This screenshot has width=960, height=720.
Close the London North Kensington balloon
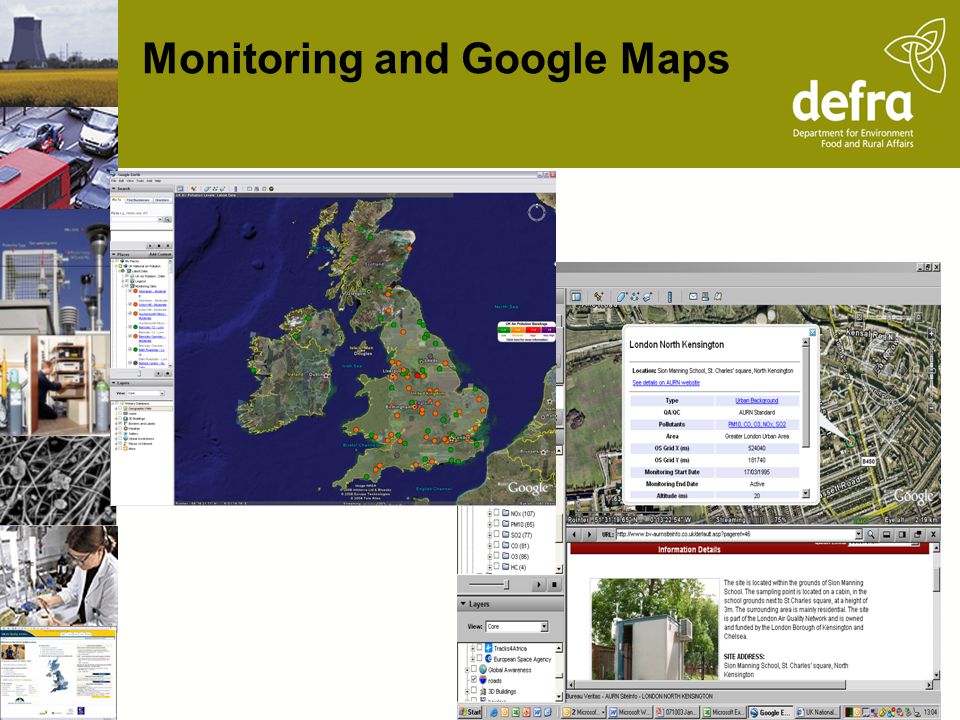tap(812, 332)
